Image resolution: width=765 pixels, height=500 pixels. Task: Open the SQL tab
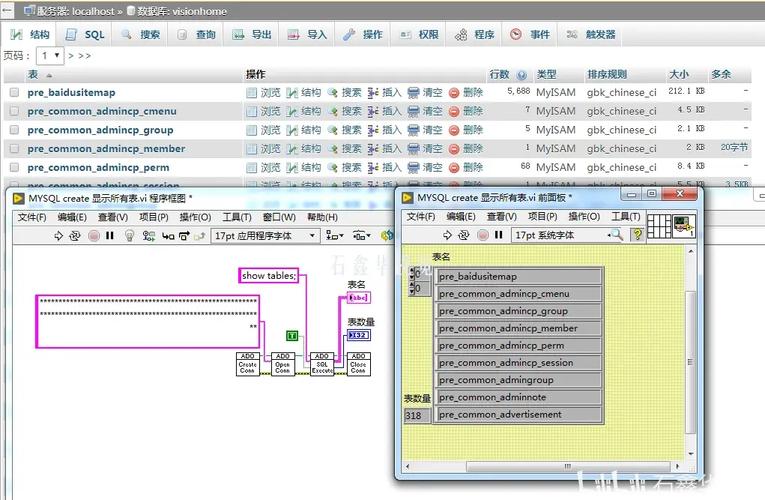click(x=85, y=35)
